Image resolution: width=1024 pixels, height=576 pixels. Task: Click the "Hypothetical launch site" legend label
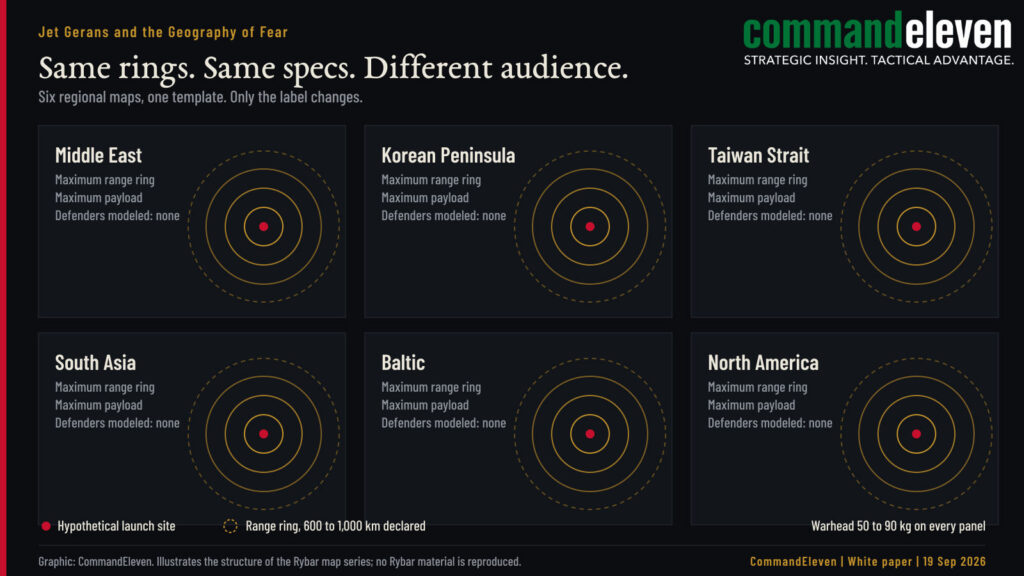(116, 526)
